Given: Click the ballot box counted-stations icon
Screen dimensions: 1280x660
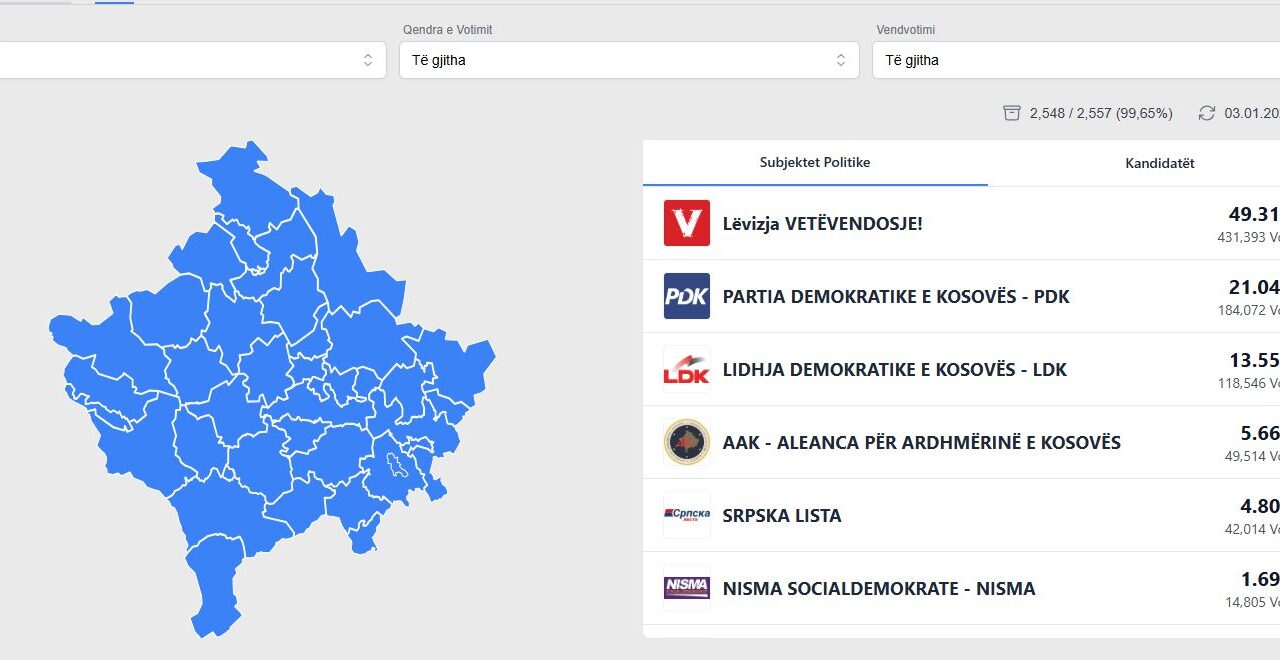Looking at the screenshot, I should tap(1012, 113).
